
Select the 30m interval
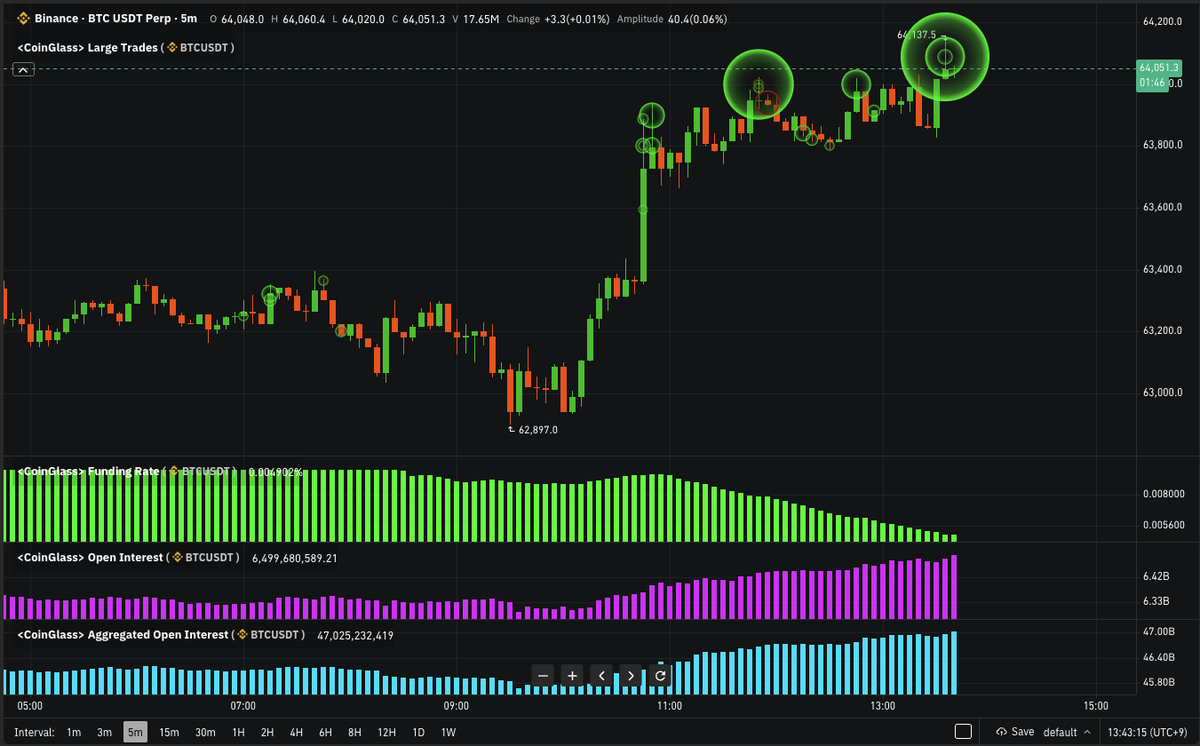pos(205,732)
